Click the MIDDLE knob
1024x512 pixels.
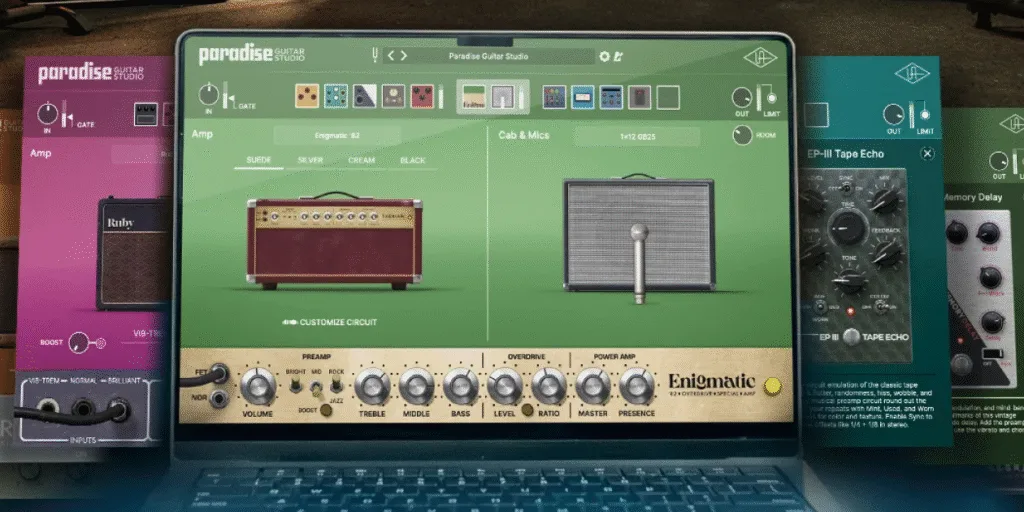click(417, 386)
